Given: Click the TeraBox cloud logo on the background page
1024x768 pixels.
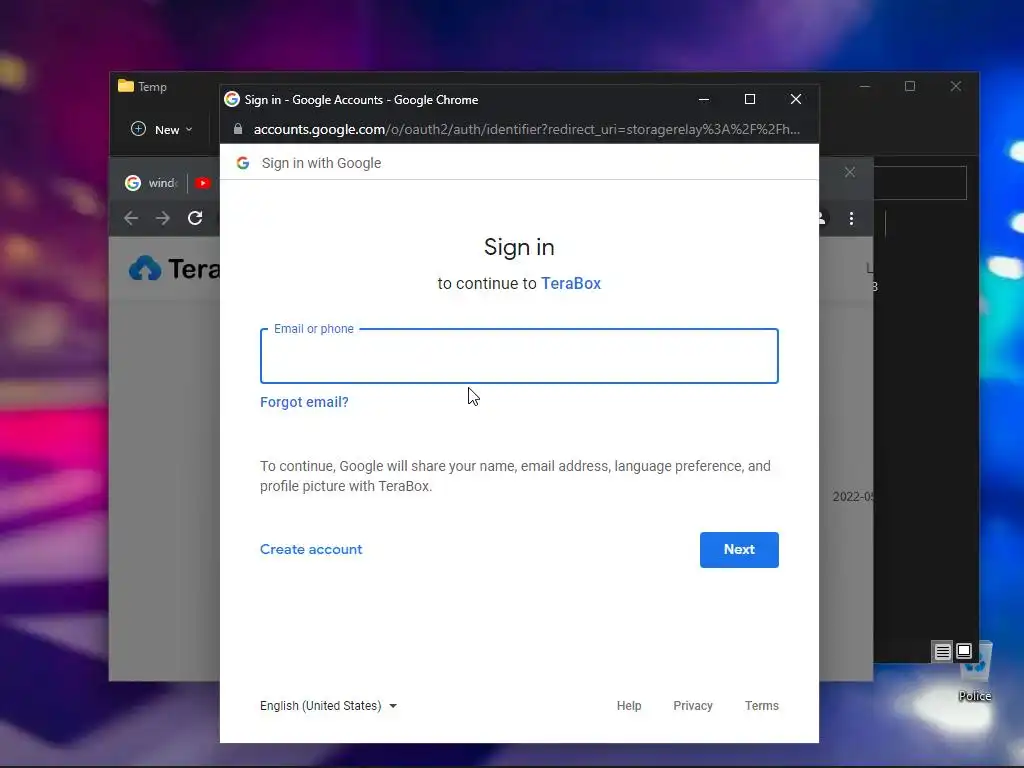Looking at the screenshot, I should (x=145, y=268).
